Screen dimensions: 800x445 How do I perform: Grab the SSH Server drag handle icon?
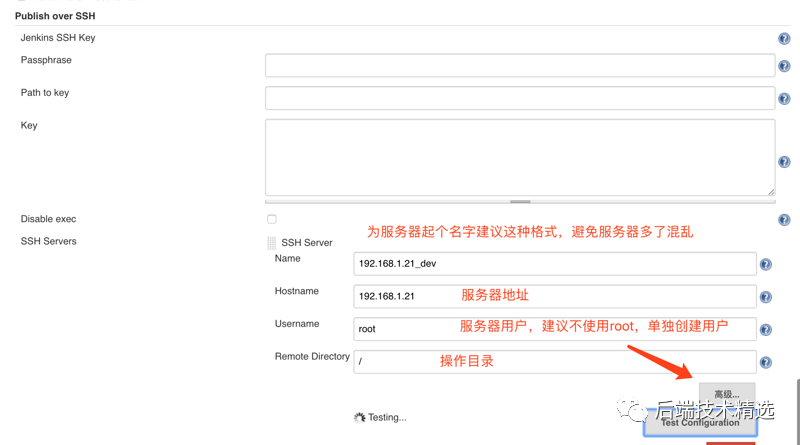pyautogui.click(x=271, y=243)
